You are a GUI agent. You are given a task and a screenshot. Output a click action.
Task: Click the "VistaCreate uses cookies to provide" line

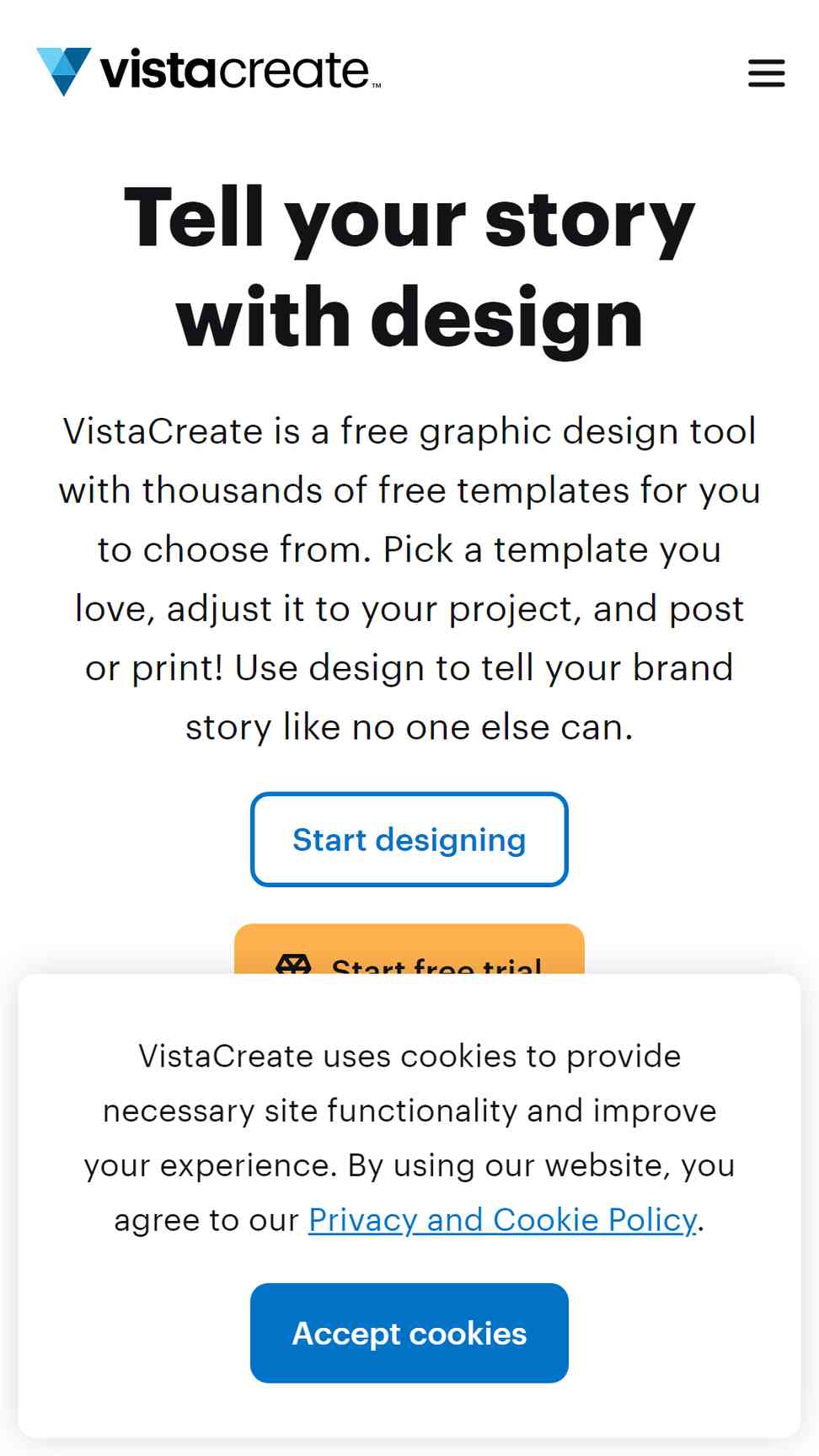(x=409, y=1056)
